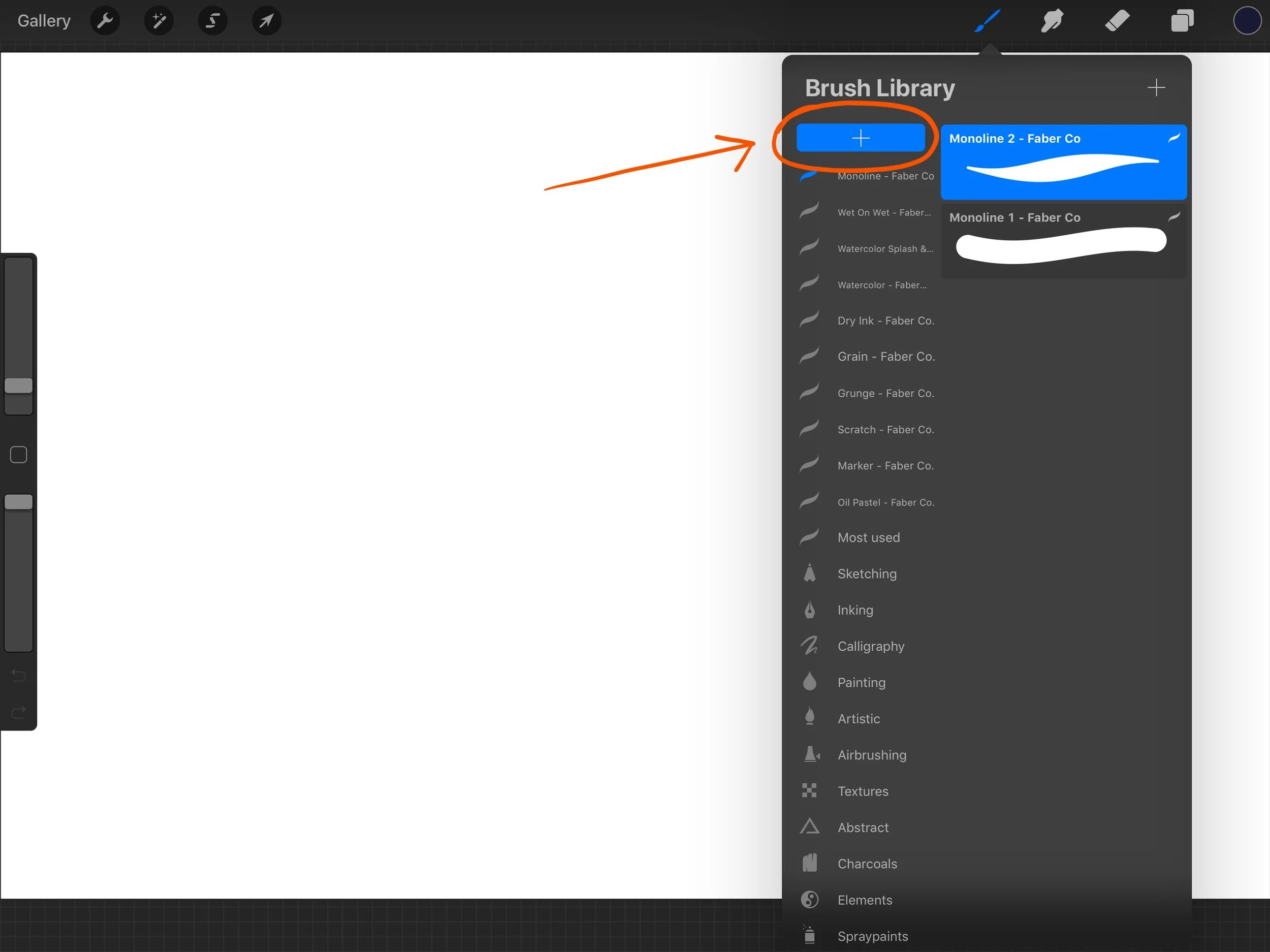
Task: Click the redo arrow in sidebar
Action: 18,713
